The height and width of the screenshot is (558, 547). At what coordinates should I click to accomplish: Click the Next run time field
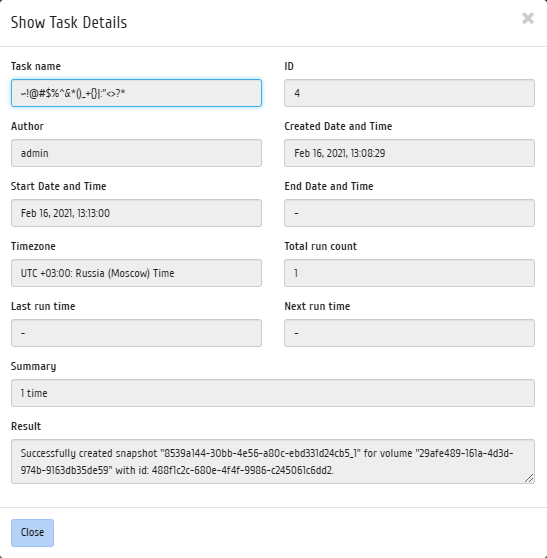click(409, 333)
